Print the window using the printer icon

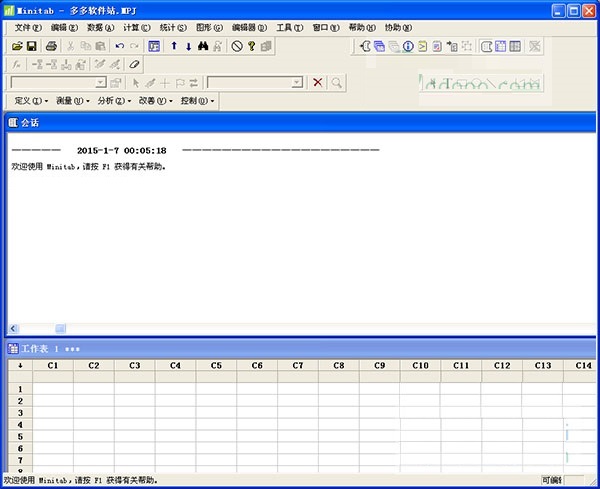[x=51, y=46]
